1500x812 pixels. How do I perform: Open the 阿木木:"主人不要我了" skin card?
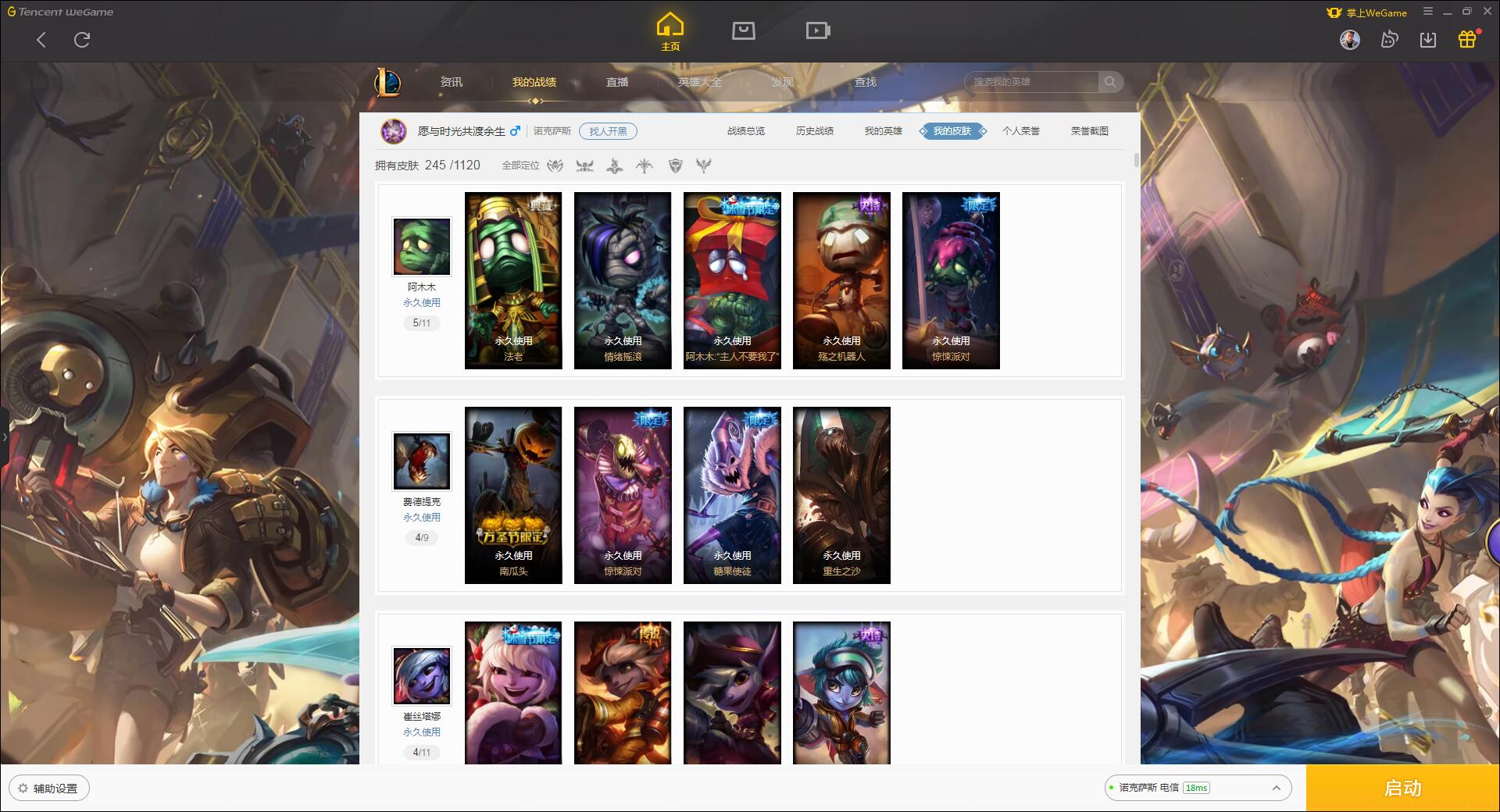click(x=732, y=280)
